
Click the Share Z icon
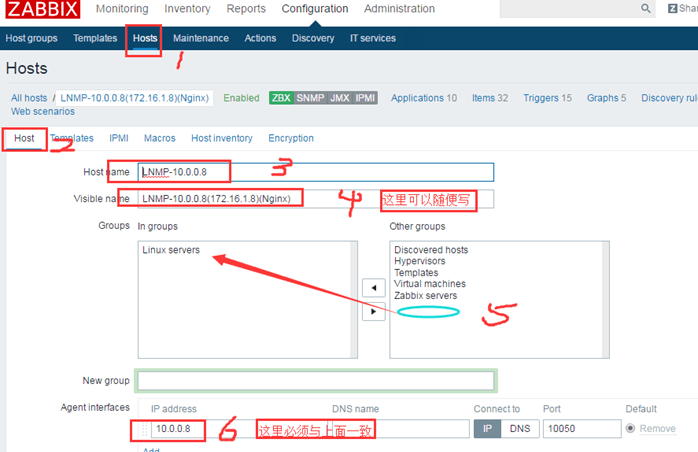pyautogui.click(x=673, y=8)
